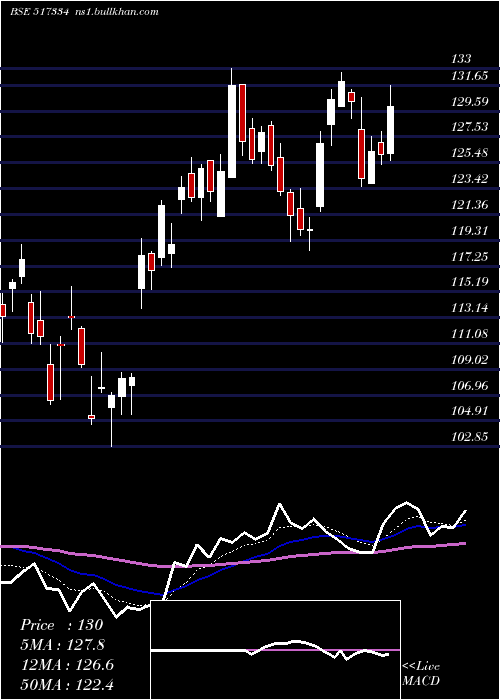This screenshot has width=500, height=700.
Task: Select the 113.14 price axis label
Action: 470,308
